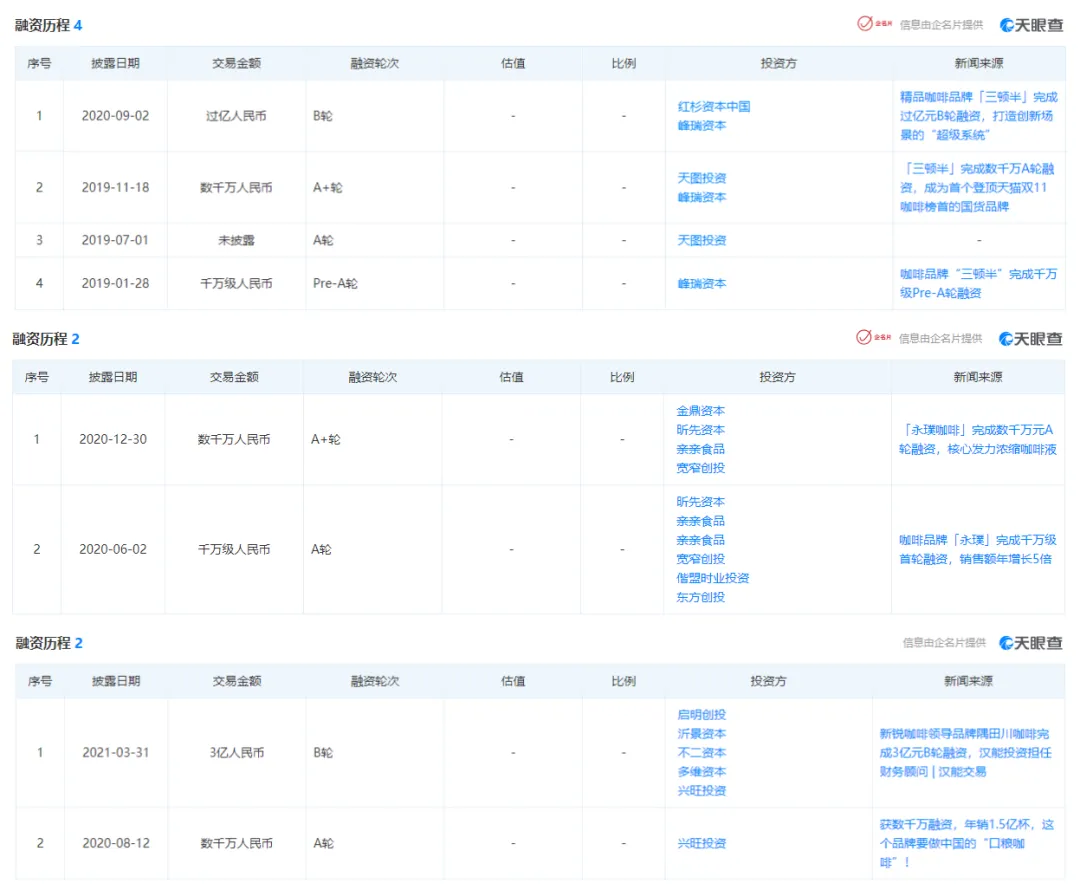The width and height of the screenshot is (1080, 896).
Task: Open news about 隅田川咖啡 3亿元 B轮
Action: (966, 753)
